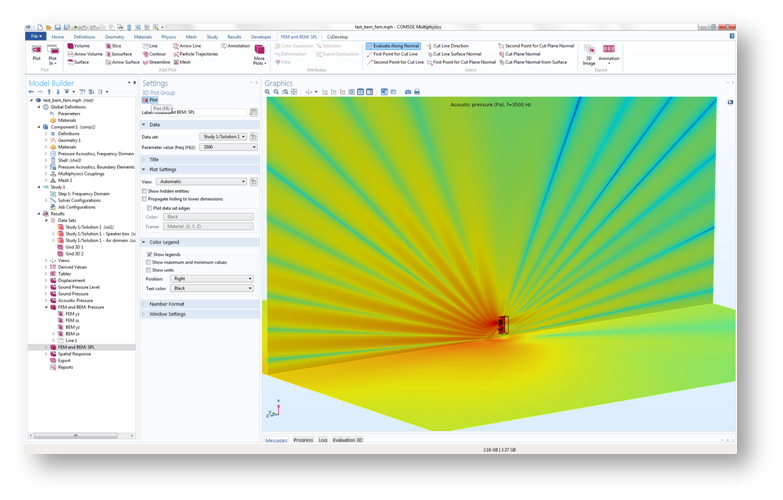Click the Animation export icon
This screenshot has height=500, width=783.
609,53
